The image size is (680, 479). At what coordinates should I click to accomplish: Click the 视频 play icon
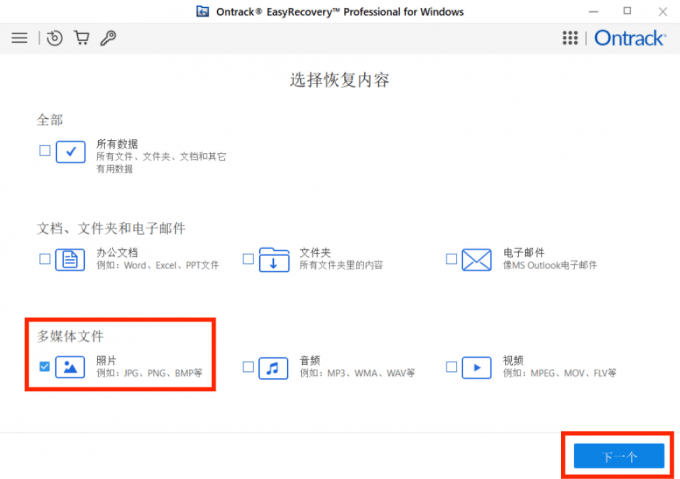477,367
